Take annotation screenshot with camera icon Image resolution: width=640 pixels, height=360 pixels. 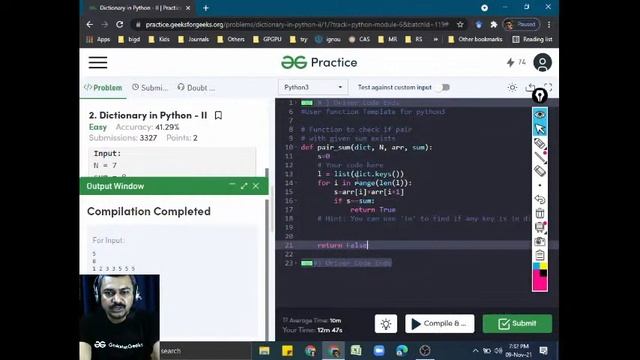[540, 241]
